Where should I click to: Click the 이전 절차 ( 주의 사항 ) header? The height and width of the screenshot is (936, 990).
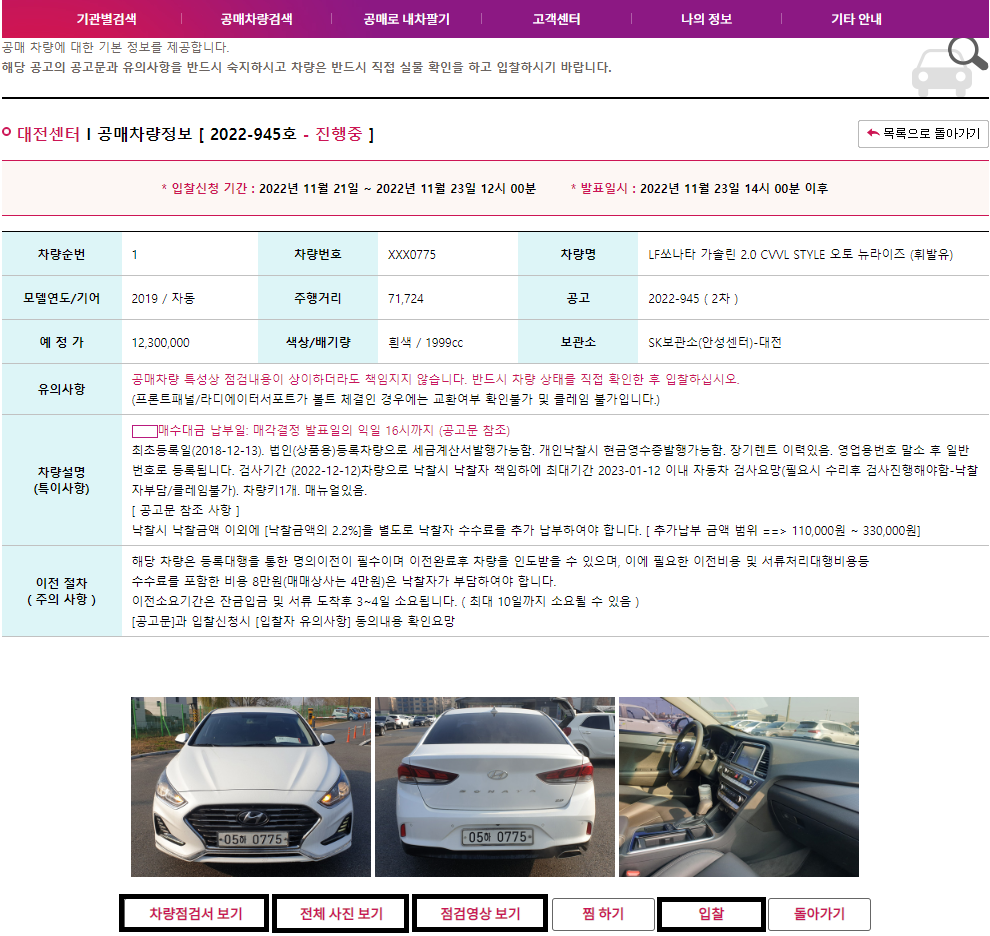(61, 591)
